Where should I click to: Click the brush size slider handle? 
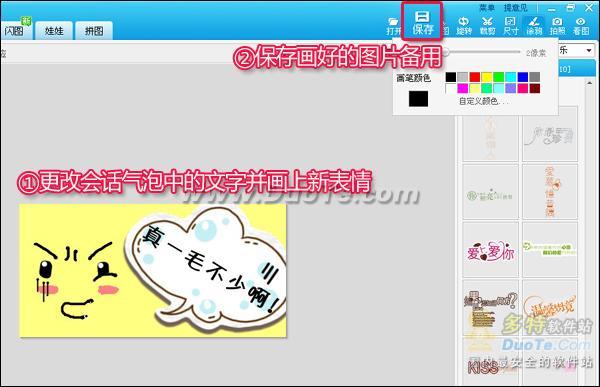pyautogui.click(x=446, y=52)
